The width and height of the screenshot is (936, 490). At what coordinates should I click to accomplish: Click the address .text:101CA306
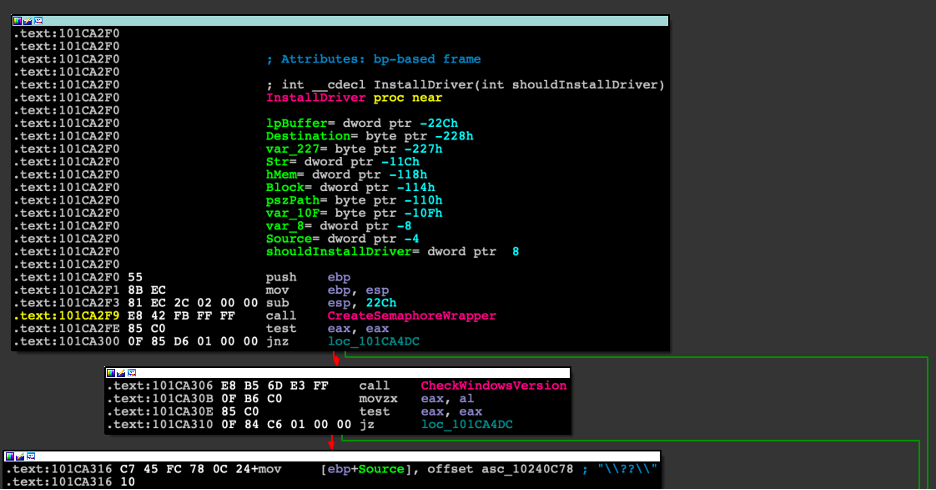click(x=159, y=386)
